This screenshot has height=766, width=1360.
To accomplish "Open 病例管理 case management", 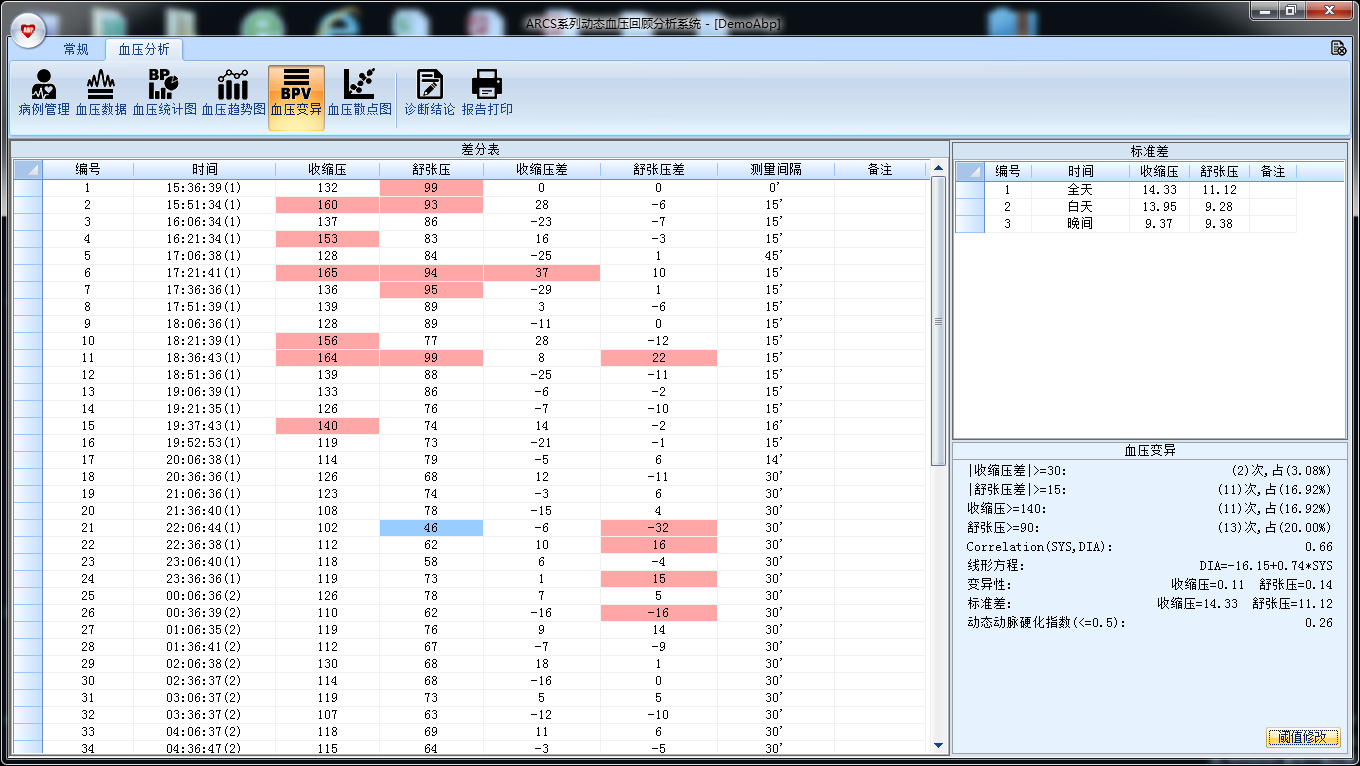I will pyautogui.click(x=44, y=95).
